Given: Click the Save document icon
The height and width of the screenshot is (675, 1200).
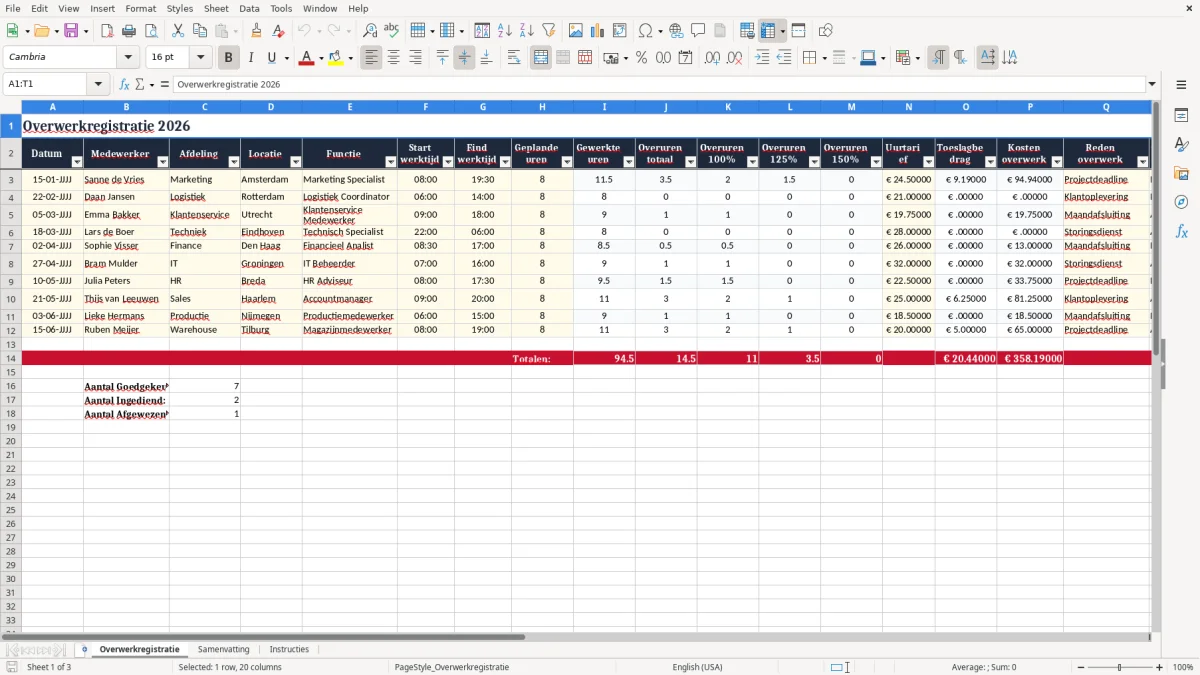Looking at the screenshot, I should coord(71,31).
